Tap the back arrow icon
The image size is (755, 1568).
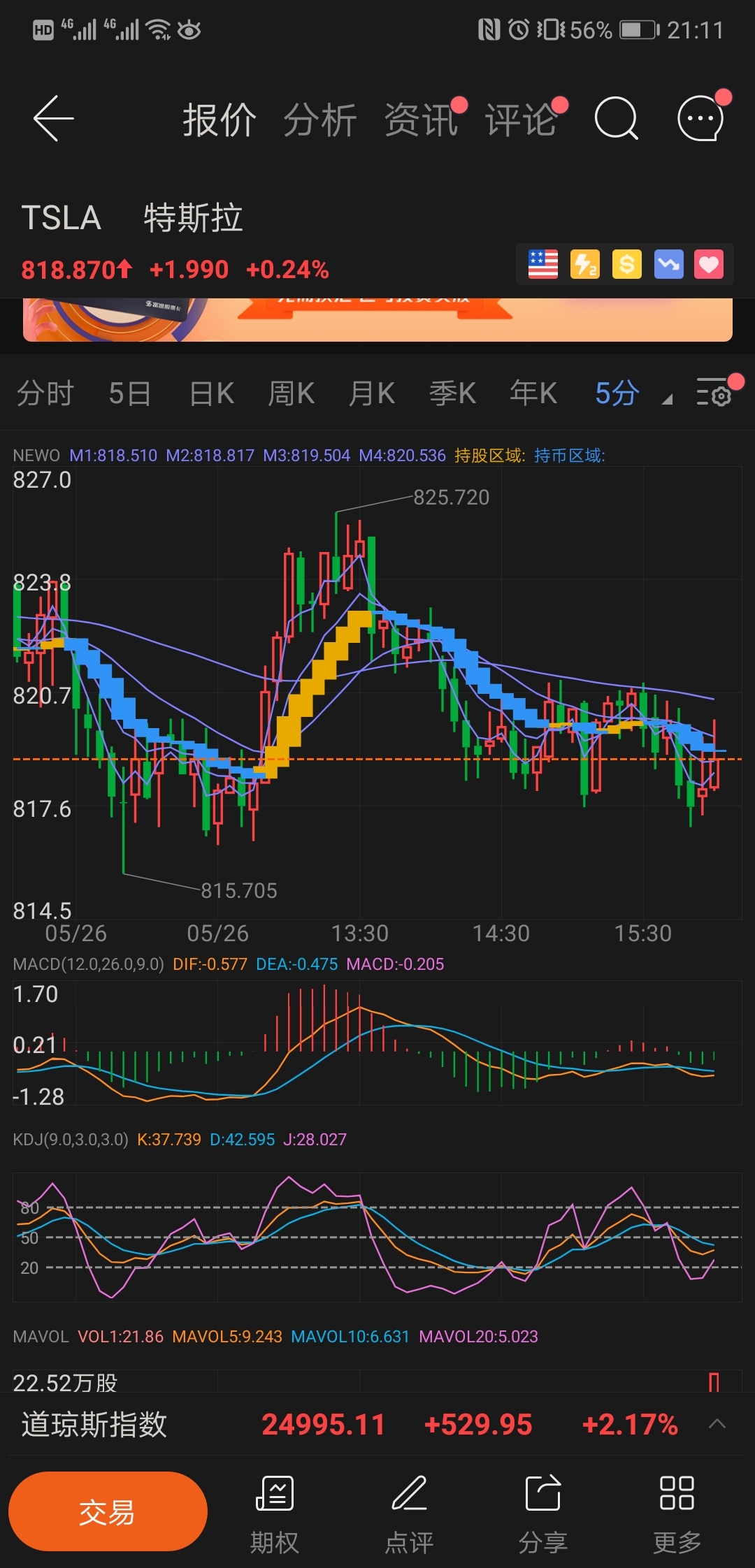click(x=53, y=119)
